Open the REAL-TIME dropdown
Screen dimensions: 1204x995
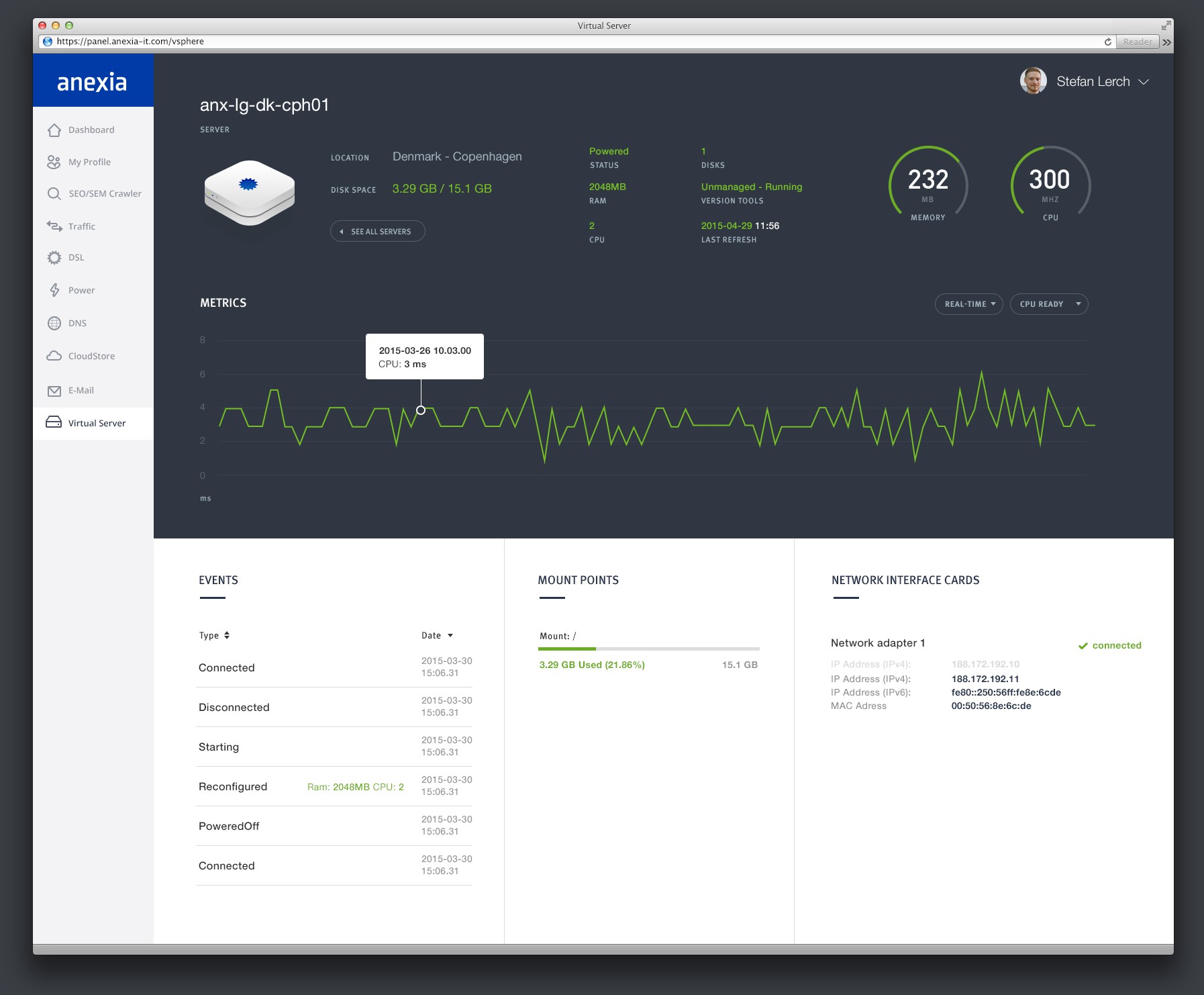pyautogui.click(x=969, y=304)
